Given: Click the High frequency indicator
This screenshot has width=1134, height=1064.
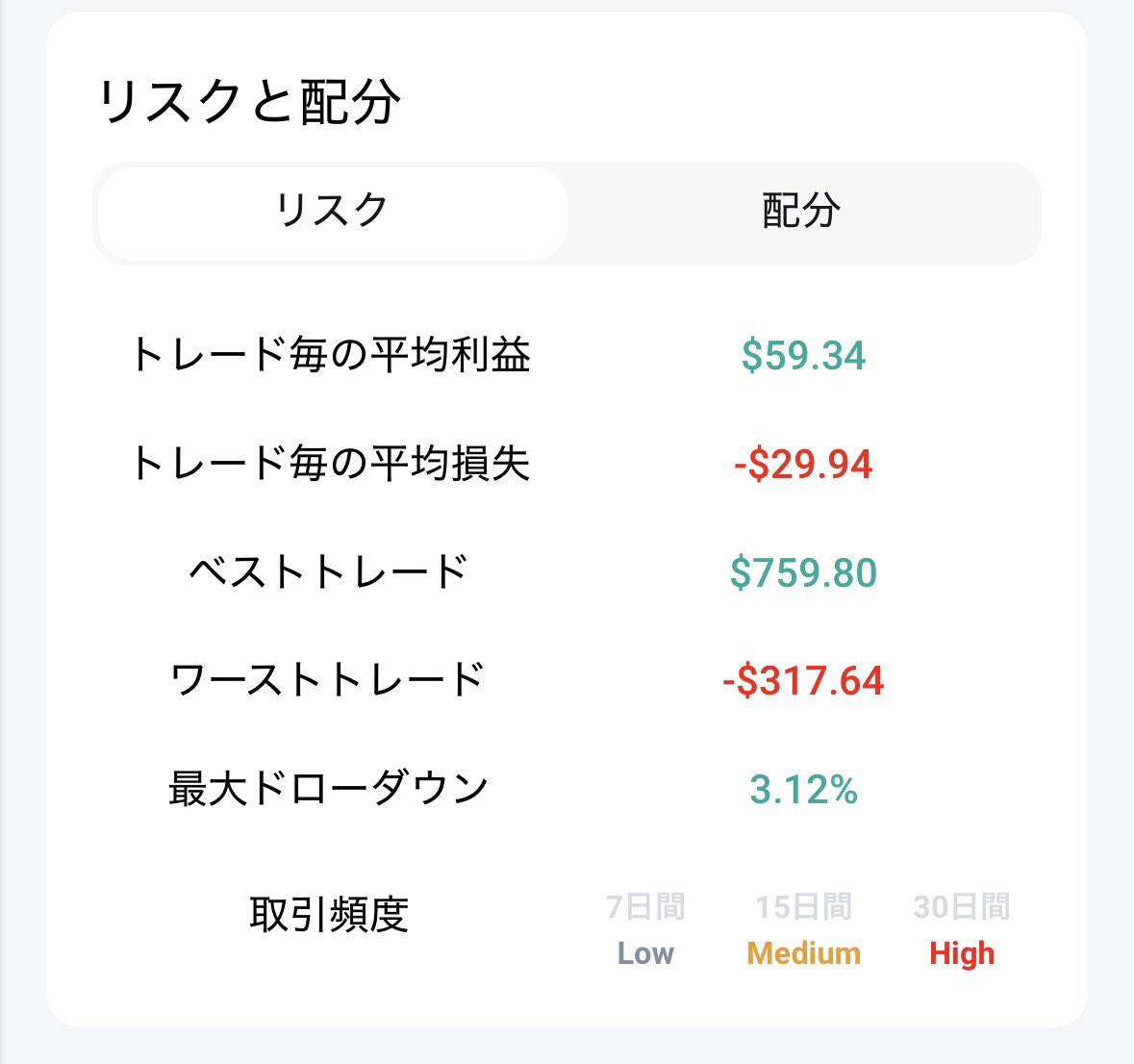Looking at the screenshot, I should [962, 953].
